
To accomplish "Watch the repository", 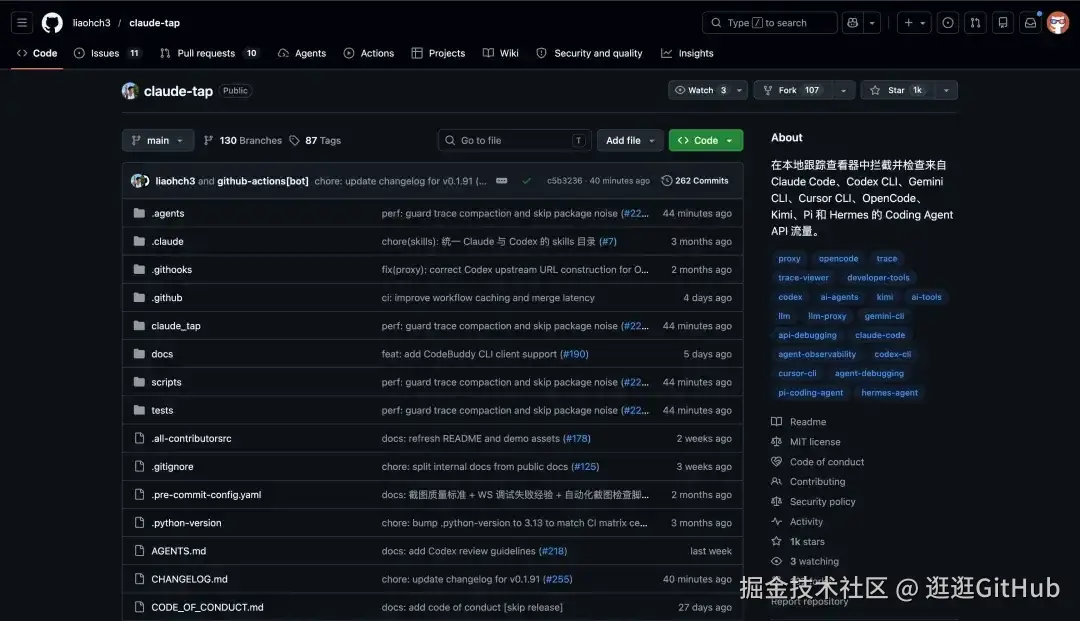I will (700, 90).
